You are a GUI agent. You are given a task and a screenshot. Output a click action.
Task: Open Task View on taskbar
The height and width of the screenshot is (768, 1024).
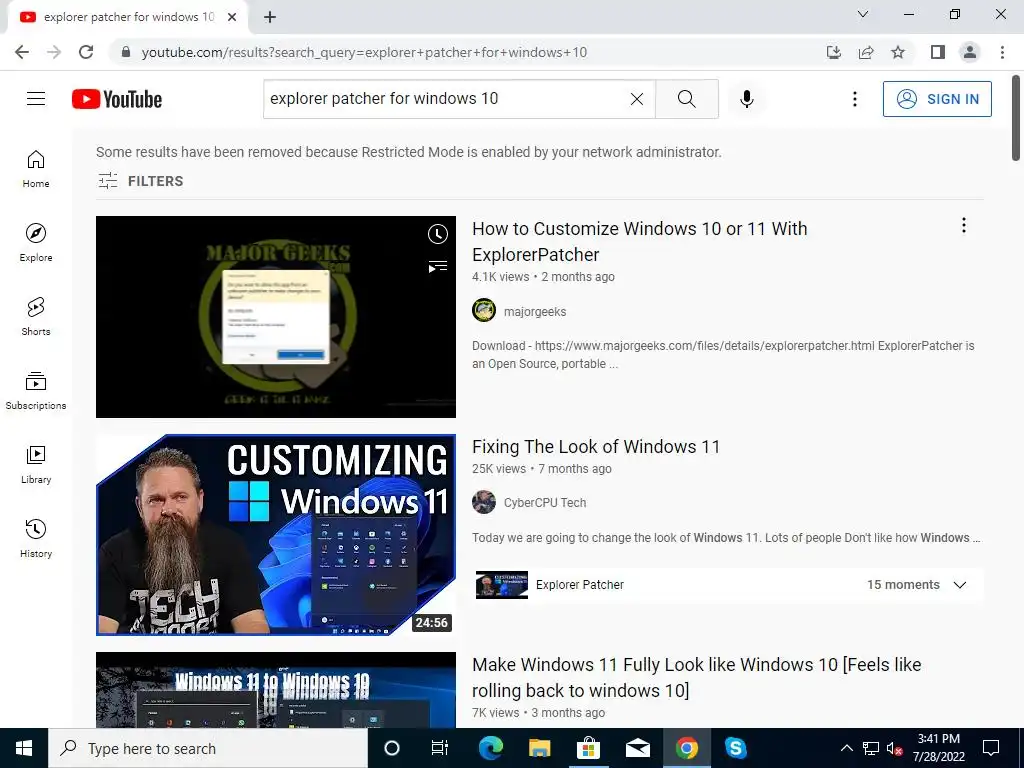(x=440, y=748)
